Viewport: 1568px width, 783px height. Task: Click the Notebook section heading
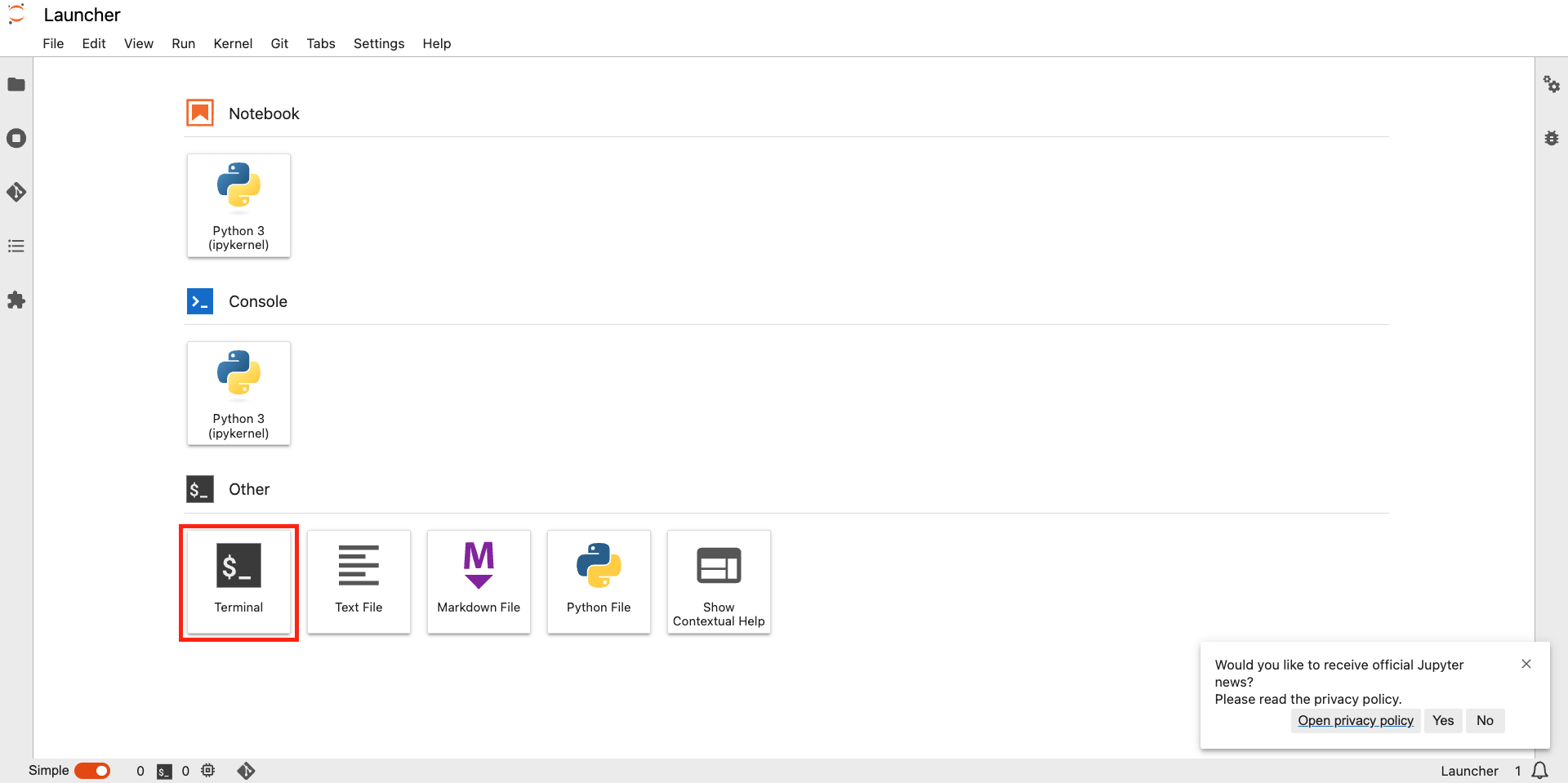[264, 113]
